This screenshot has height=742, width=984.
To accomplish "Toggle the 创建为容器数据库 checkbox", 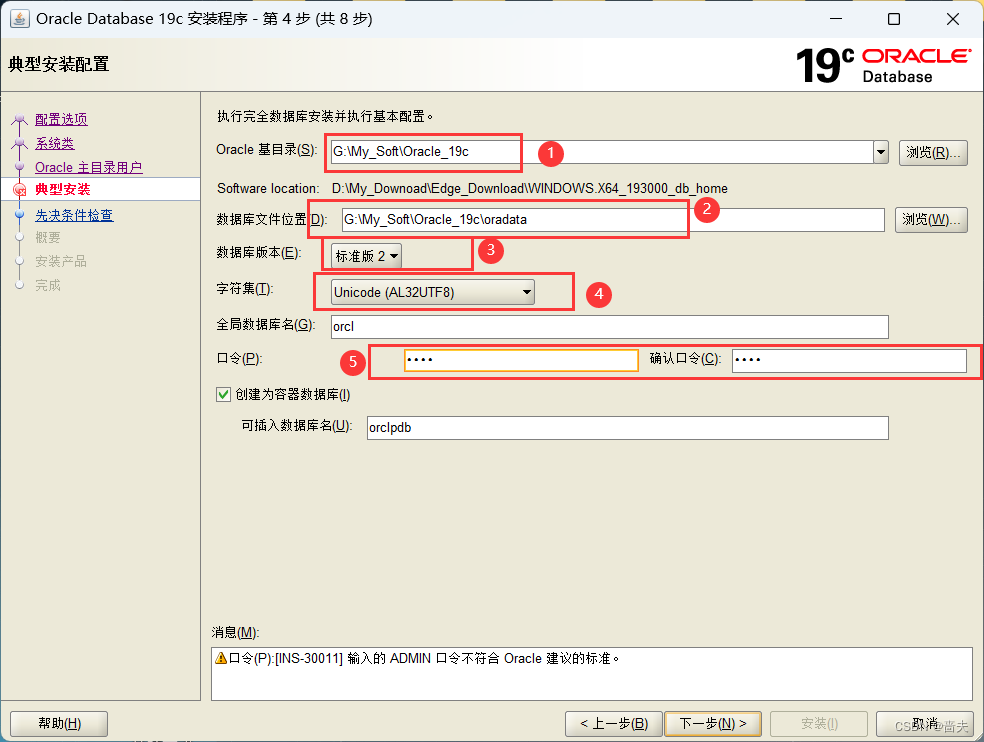I will click(223, 394).
